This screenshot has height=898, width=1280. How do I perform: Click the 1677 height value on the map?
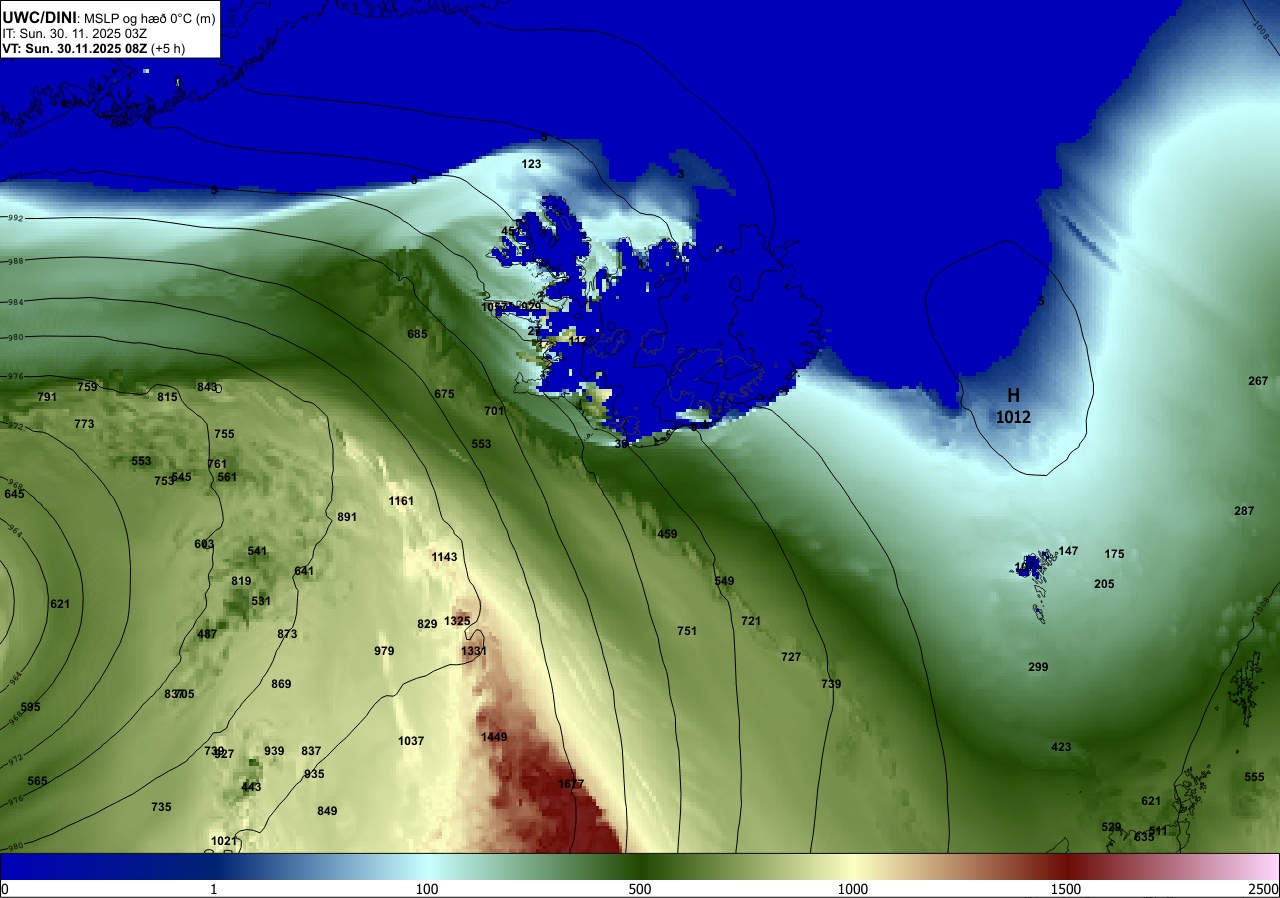(x=571, y=784)
